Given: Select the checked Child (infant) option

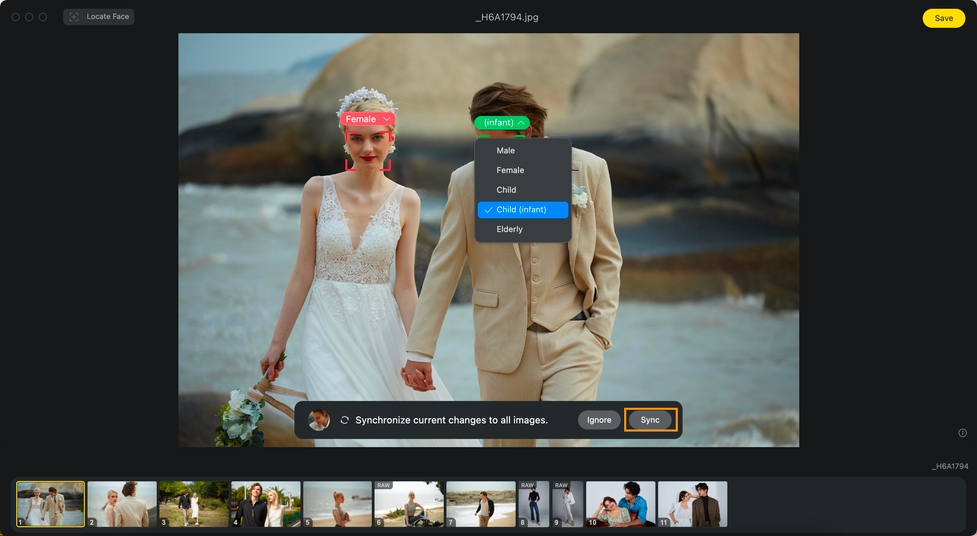Looking at the screenshot, I should (522, 210).
